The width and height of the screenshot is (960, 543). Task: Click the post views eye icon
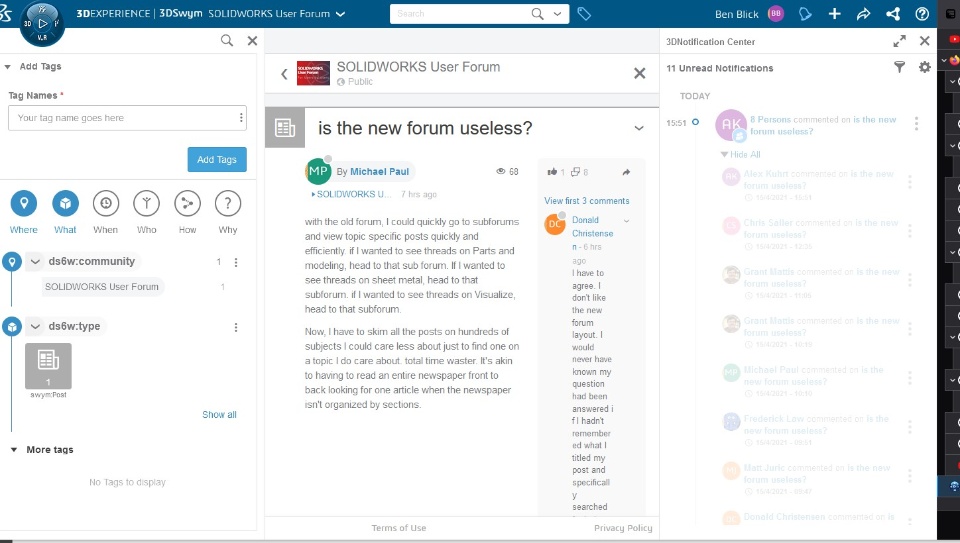click(501, 171)
